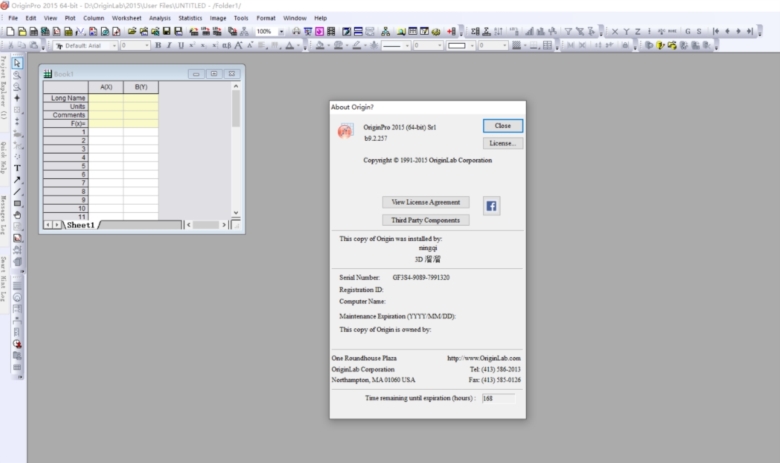Click the Comments row header in Book1
The image size is (780, 463).
click(66, 115)
